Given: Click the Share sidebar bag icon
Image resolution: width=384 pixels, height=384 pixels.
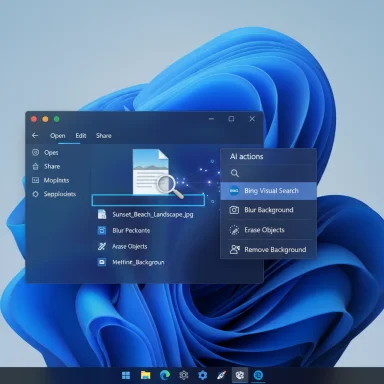Looking at the screenshot, I should pos(35,166).
